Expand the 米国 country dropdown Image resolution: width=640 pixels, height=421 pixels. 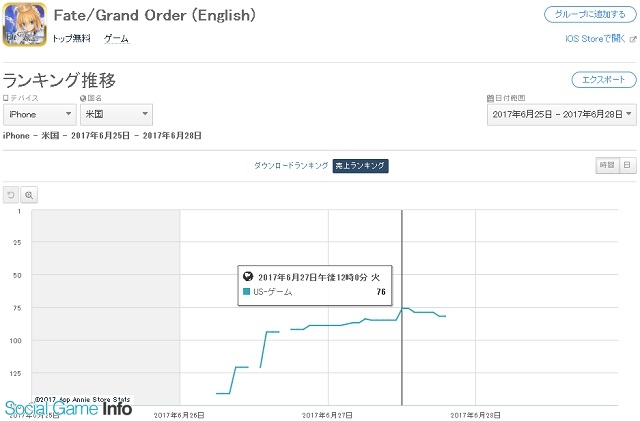pyautogui.click(x=116, y=115)
